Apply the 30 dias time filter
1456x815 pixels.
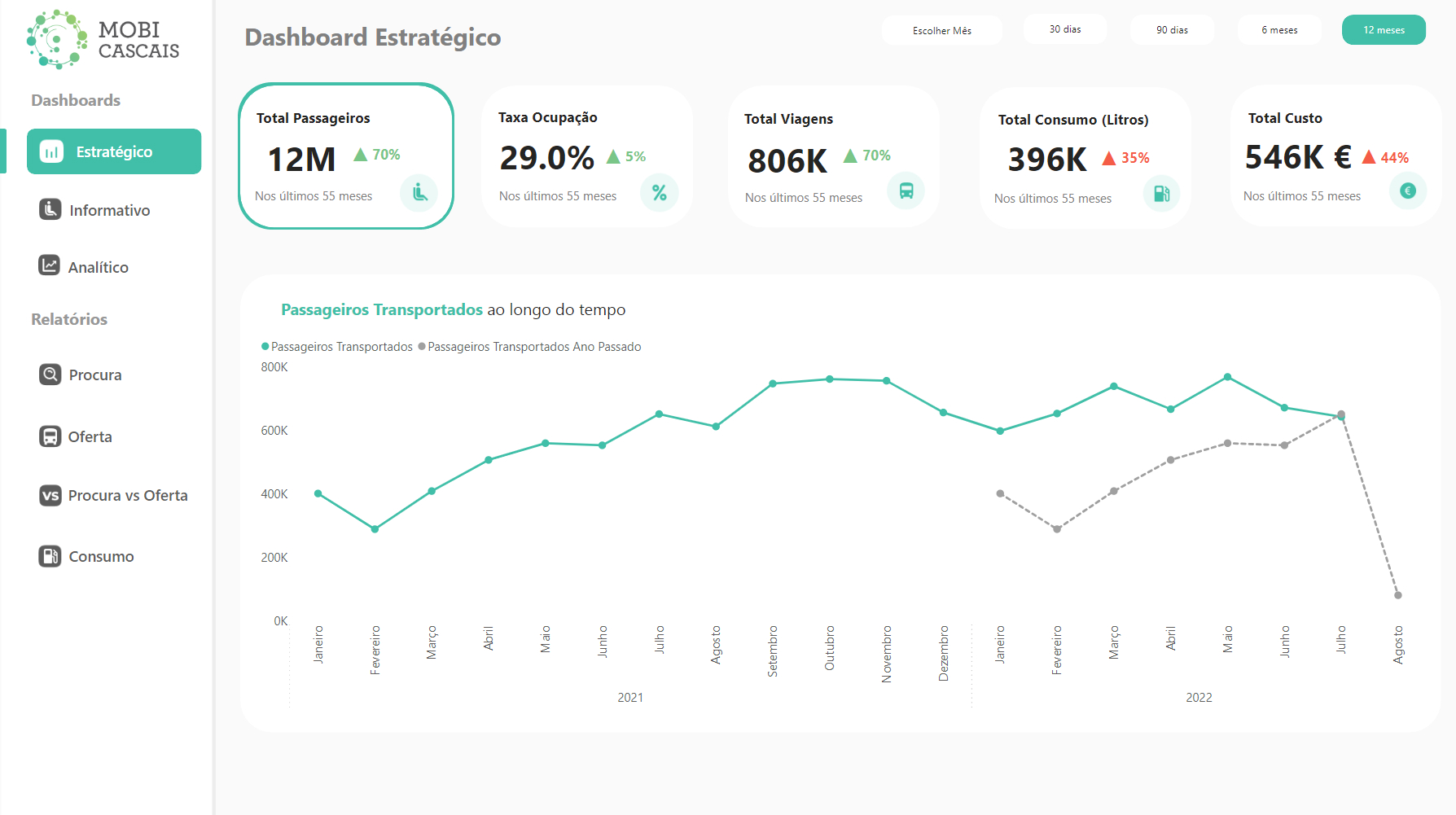pos(1064,28)
